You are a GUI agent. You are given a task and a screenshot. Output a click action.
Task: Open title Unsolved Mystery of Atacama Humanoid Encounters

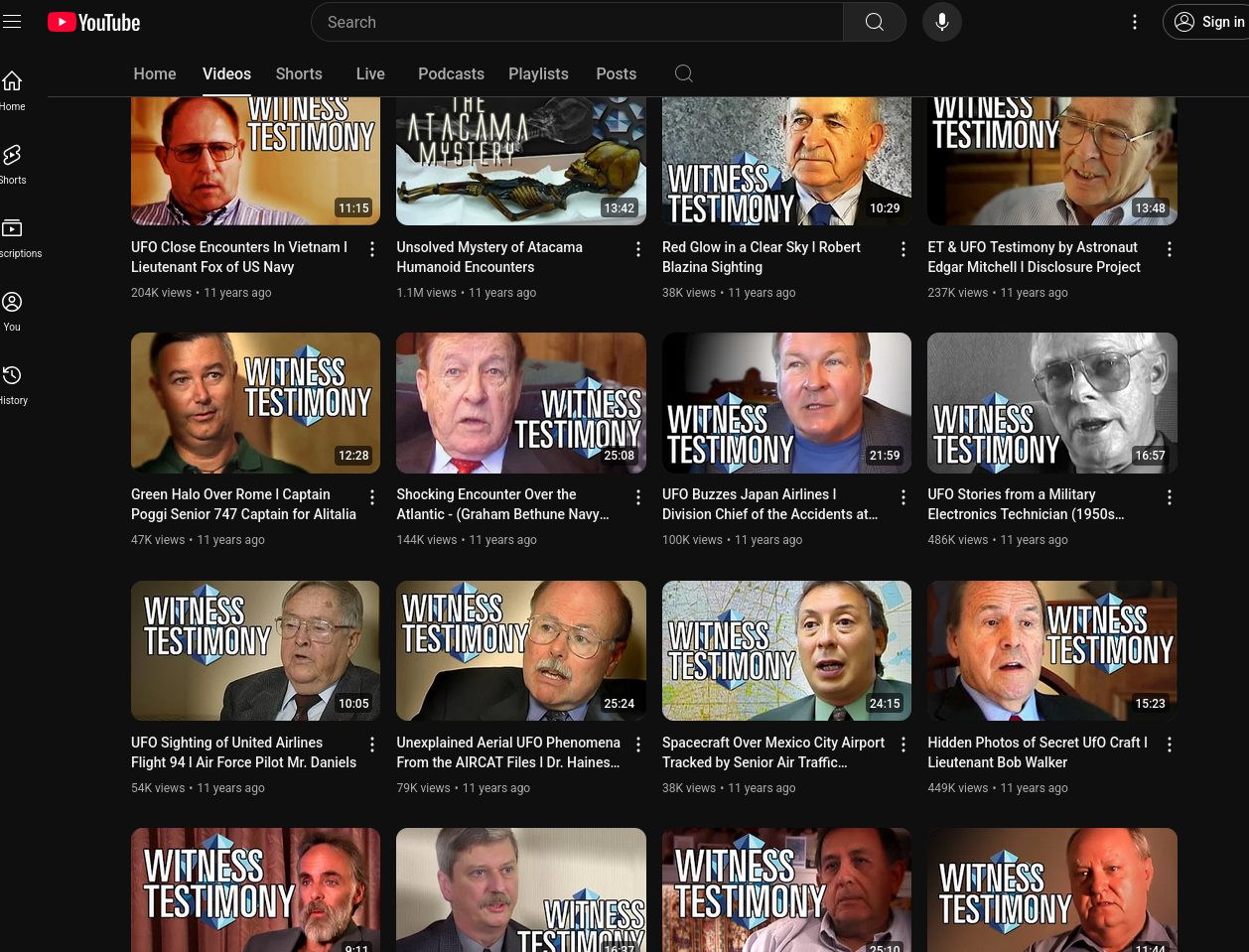489,257
